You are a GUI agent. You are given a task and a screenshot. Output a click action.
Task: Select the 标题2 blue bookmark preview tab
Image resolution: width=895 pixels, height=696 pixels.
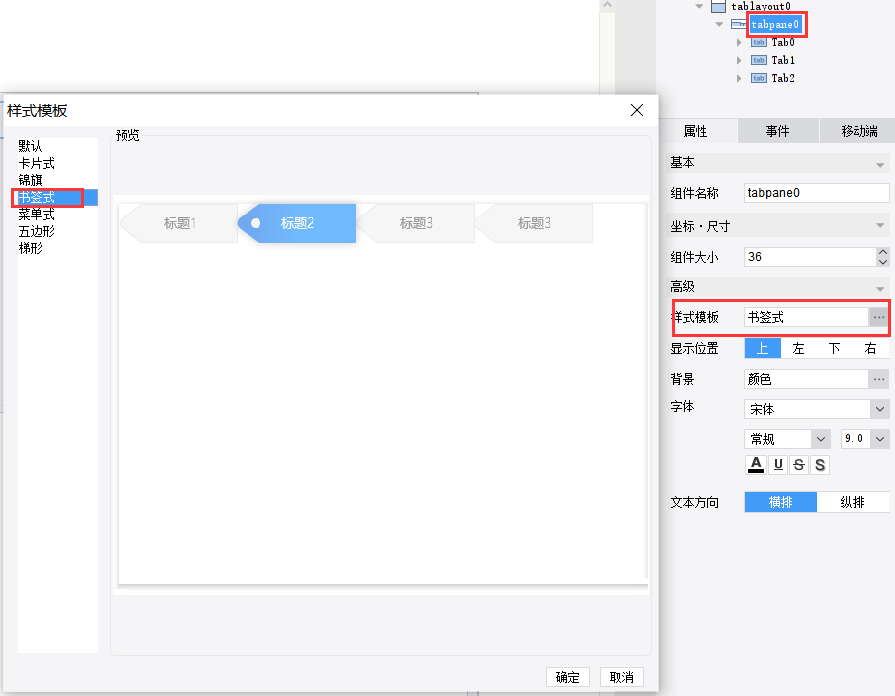click(297, 223)
